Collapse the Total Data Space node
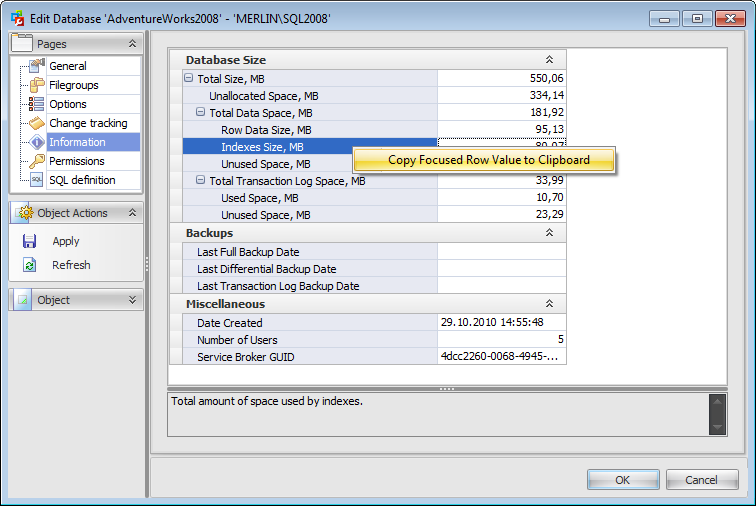This screenshot has height=506, width=756. tap(201, 113)
